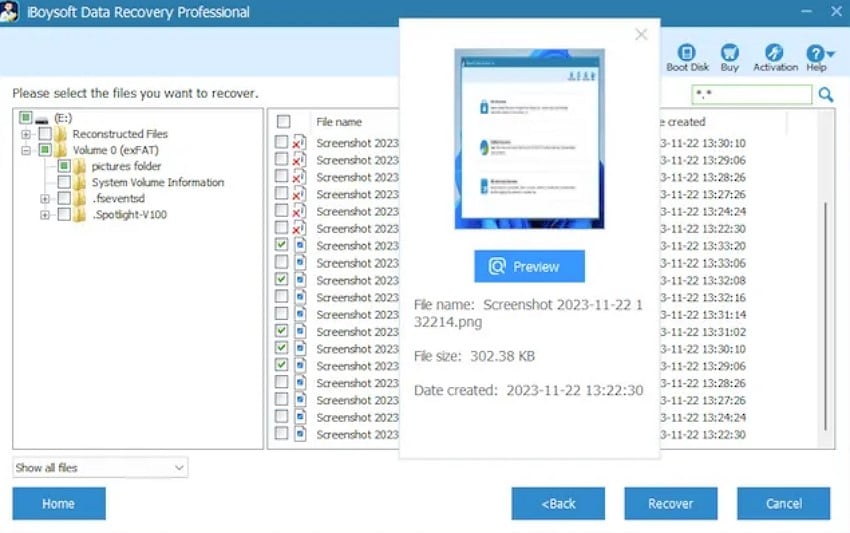Click file icon of the 13:31:14 row

click(300, 314)
